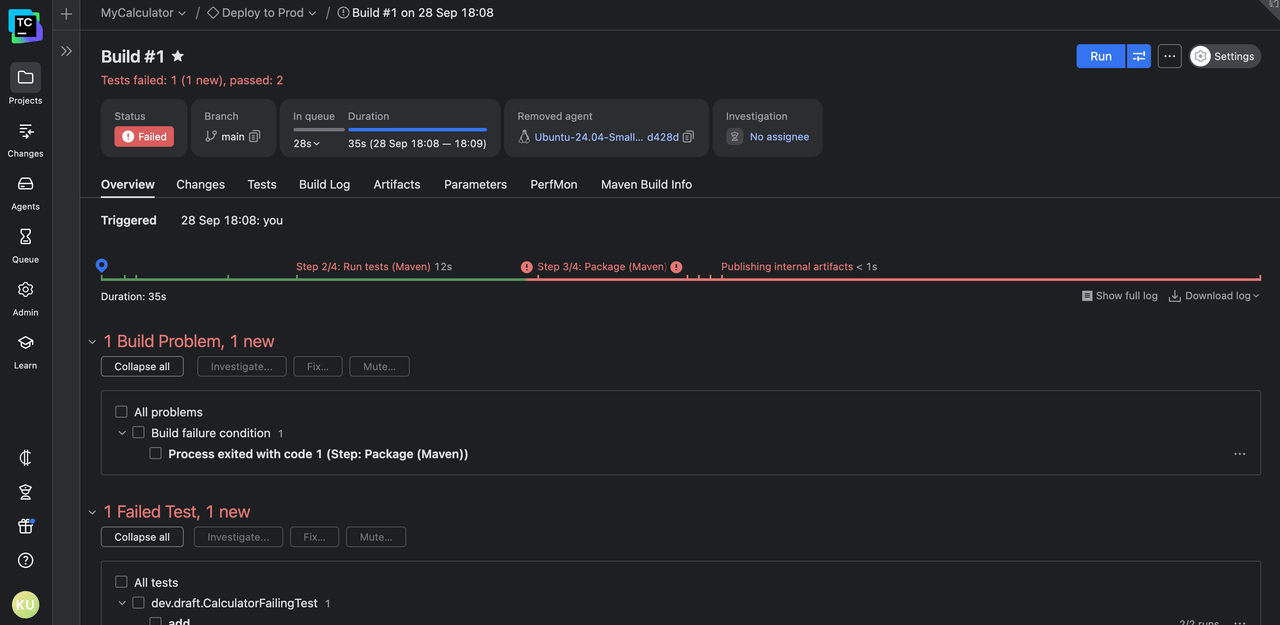Select the Build failure condition checkbox
The width and height of the screenshot is (1280, 625).
[x=138, y=433]
